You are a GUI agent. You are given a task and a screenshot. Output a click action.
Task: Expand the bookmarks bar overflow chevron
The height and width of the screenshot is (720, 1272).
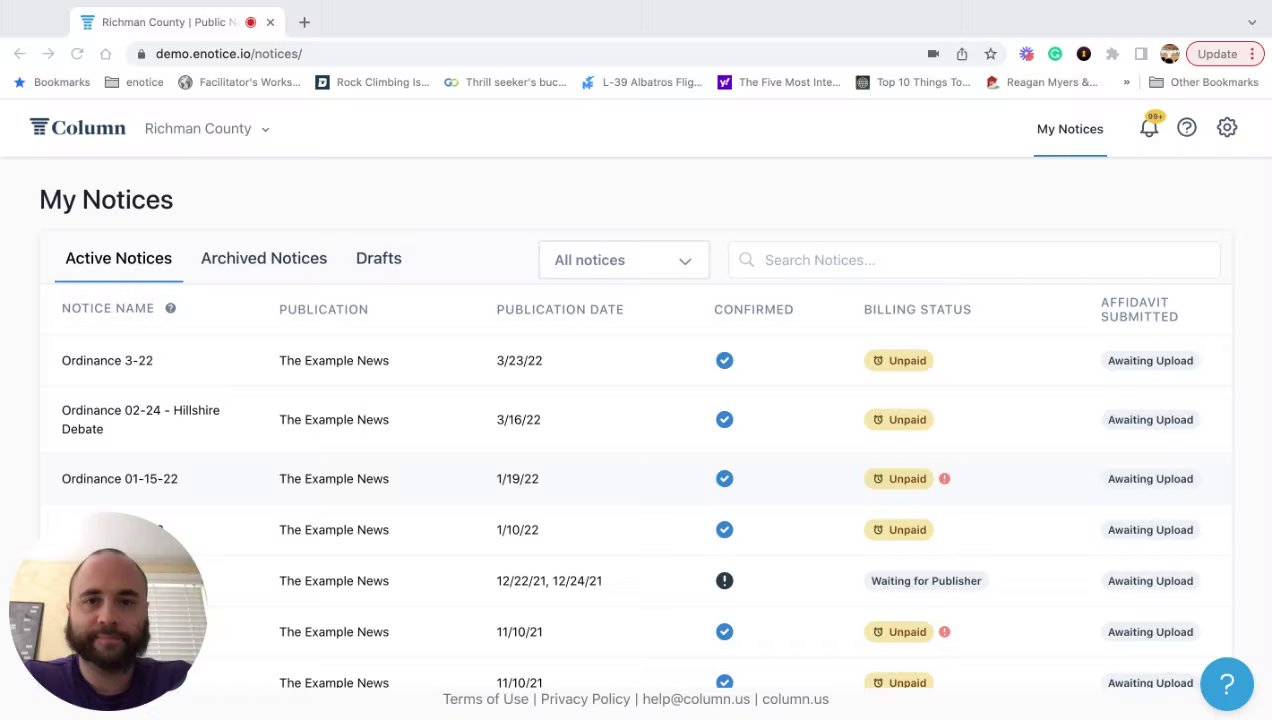(1126, 82)
